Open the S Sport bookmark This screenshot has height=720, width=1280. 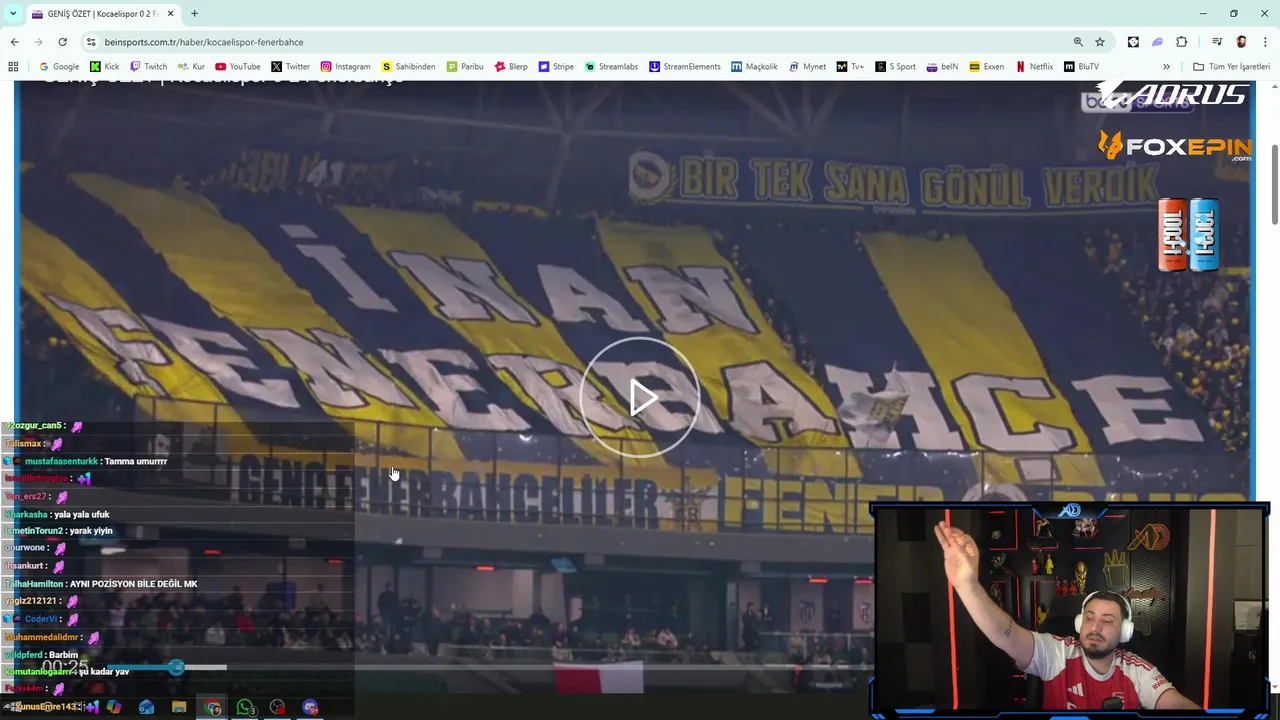pos(895,67)
